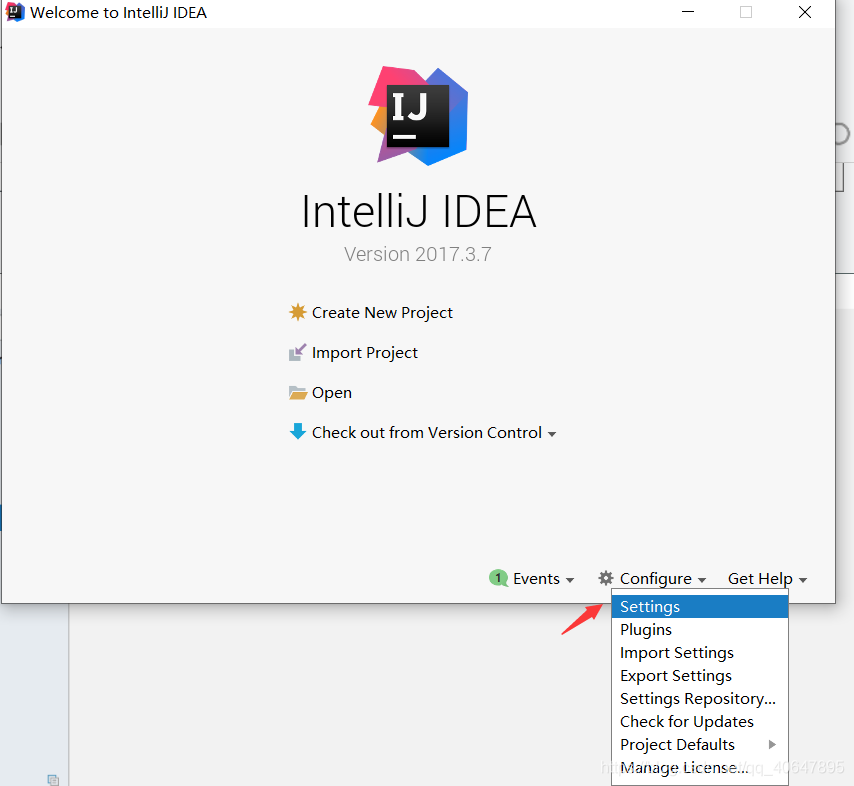
Task: Choose Plugins in the Configure menu
Action: click(700, 629)
